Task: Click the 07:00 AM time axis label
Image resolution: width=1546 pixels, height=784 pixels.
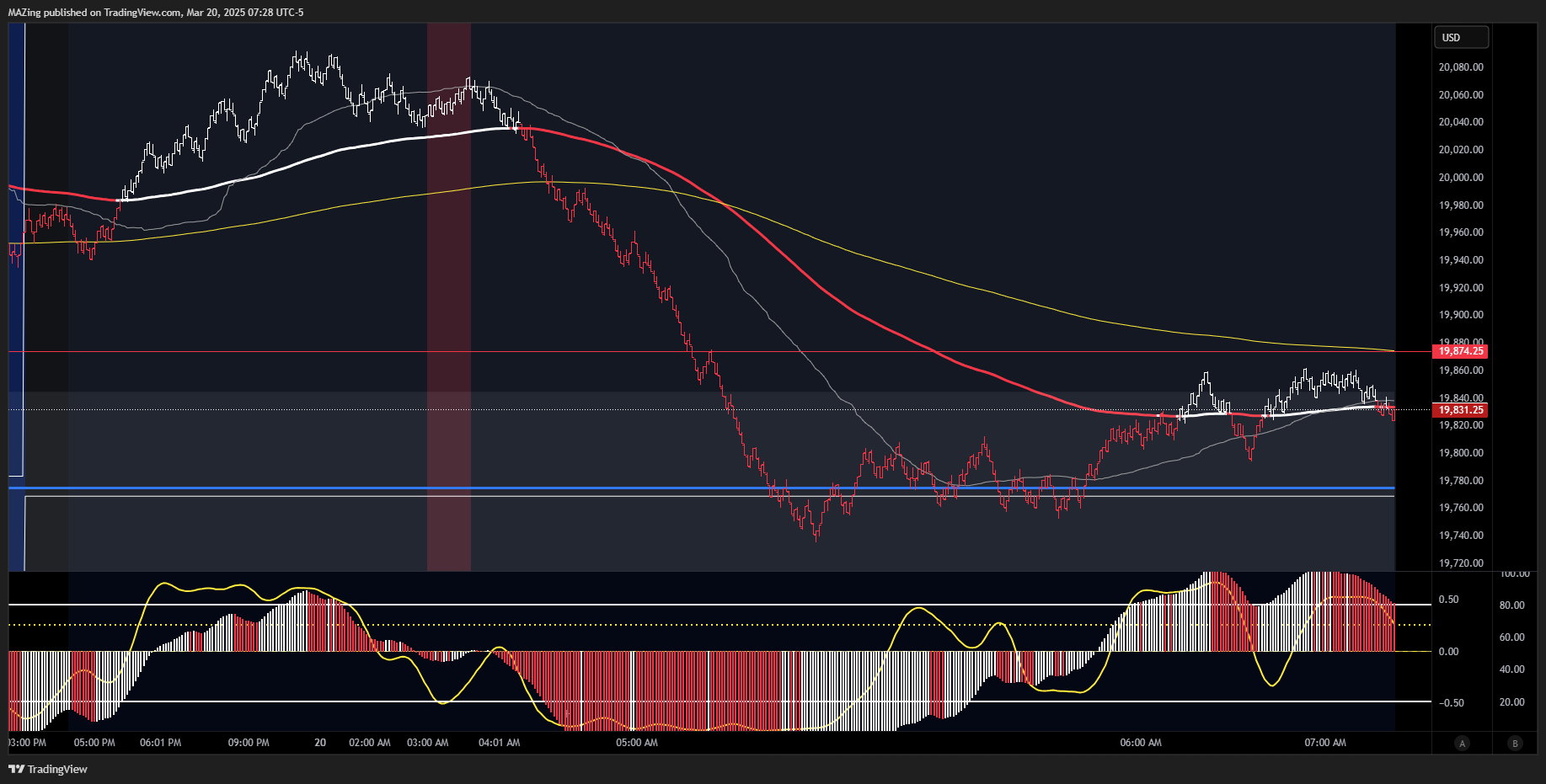Action: point(1325,743)
